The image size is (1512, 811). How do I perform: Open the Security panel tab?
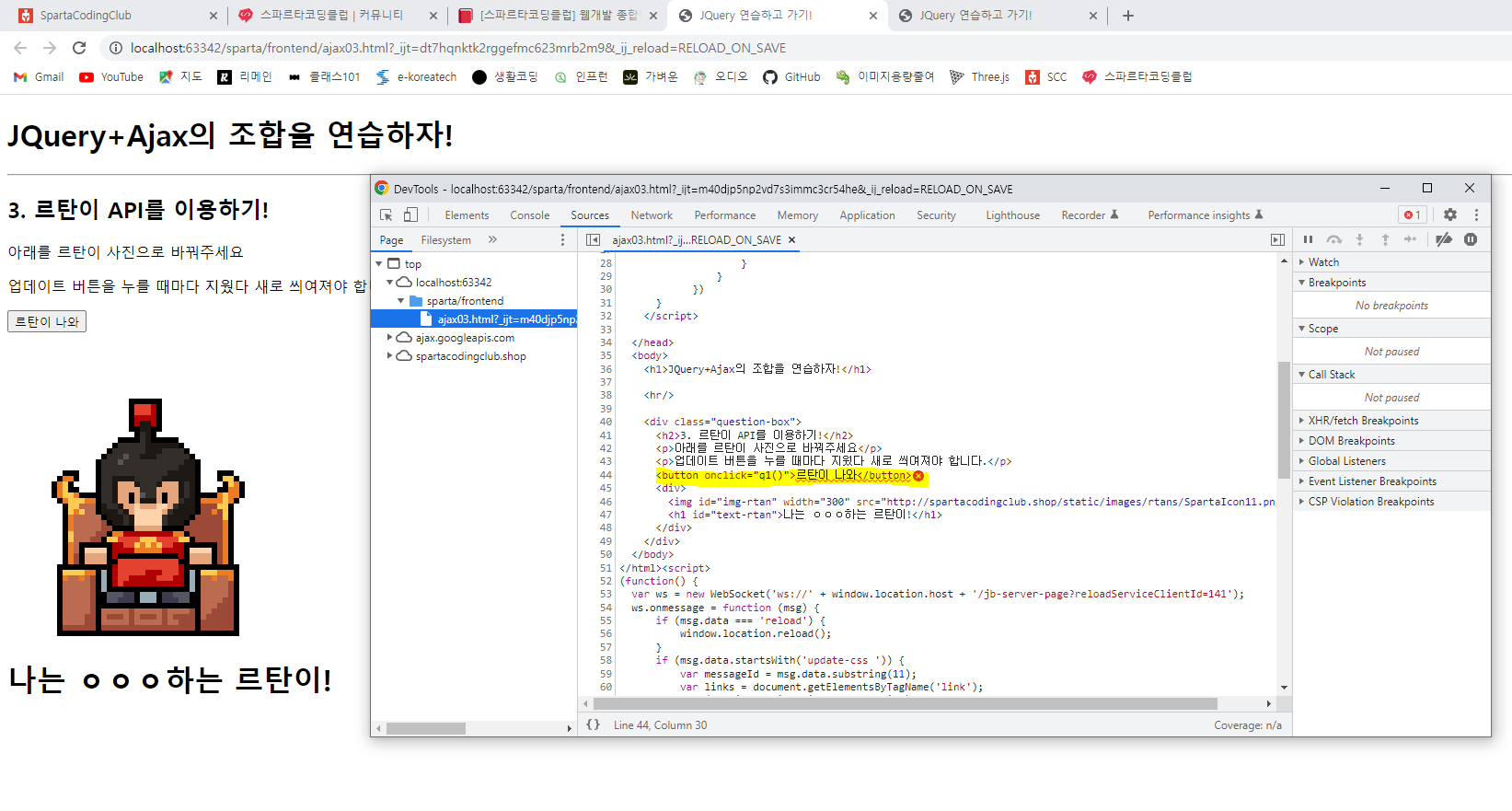936,214
